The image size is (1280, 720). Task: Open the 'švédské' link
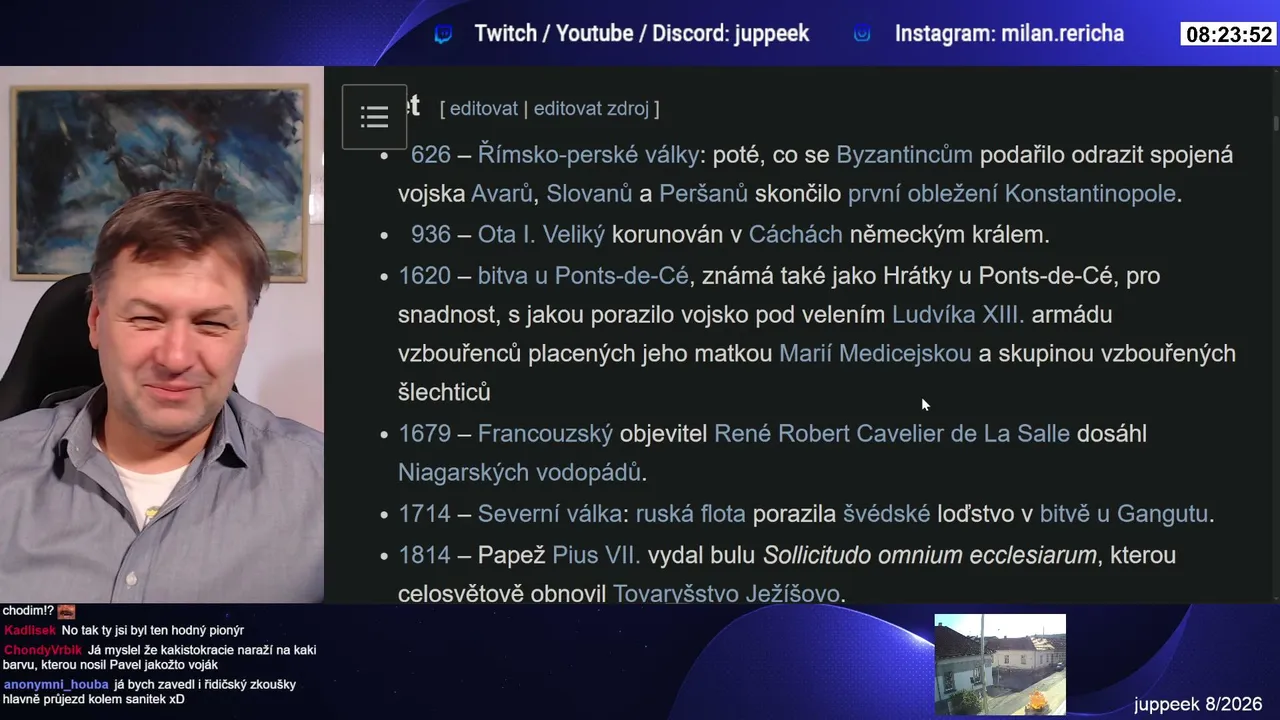(x=886, y=515)
